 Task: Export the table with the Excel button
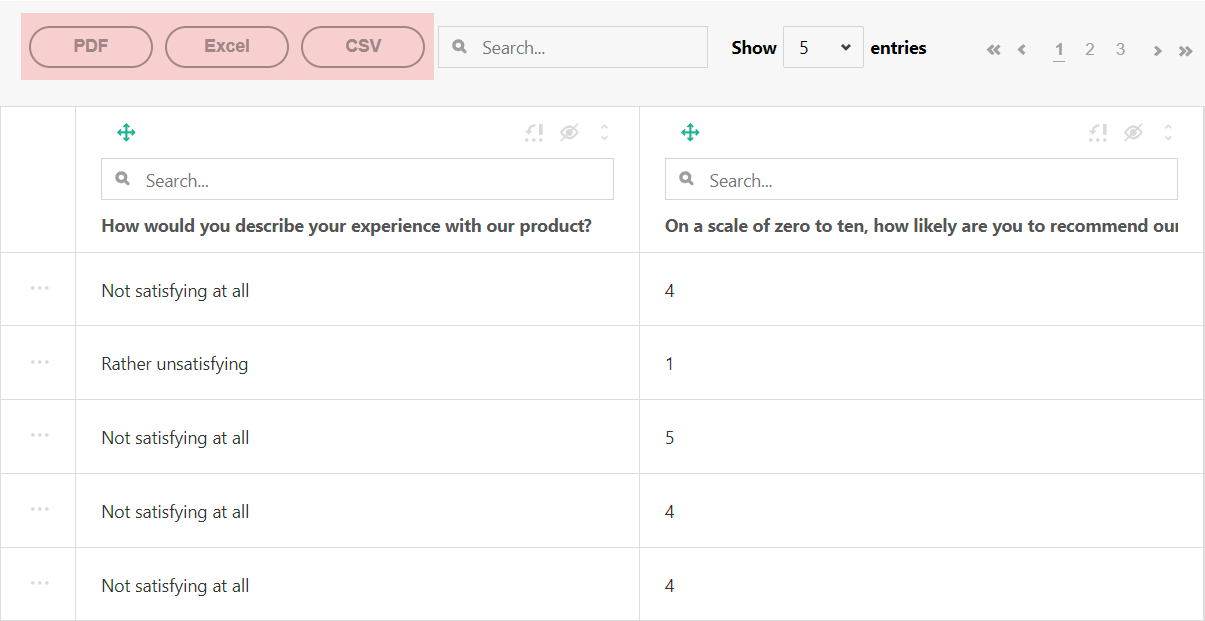click(x=227, y=47)
